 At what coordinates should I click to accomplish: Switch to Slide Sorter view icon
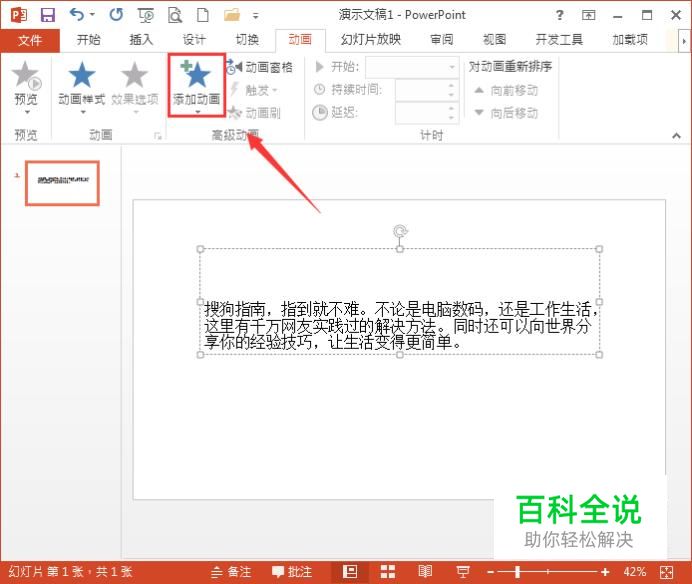pos(387,572)
